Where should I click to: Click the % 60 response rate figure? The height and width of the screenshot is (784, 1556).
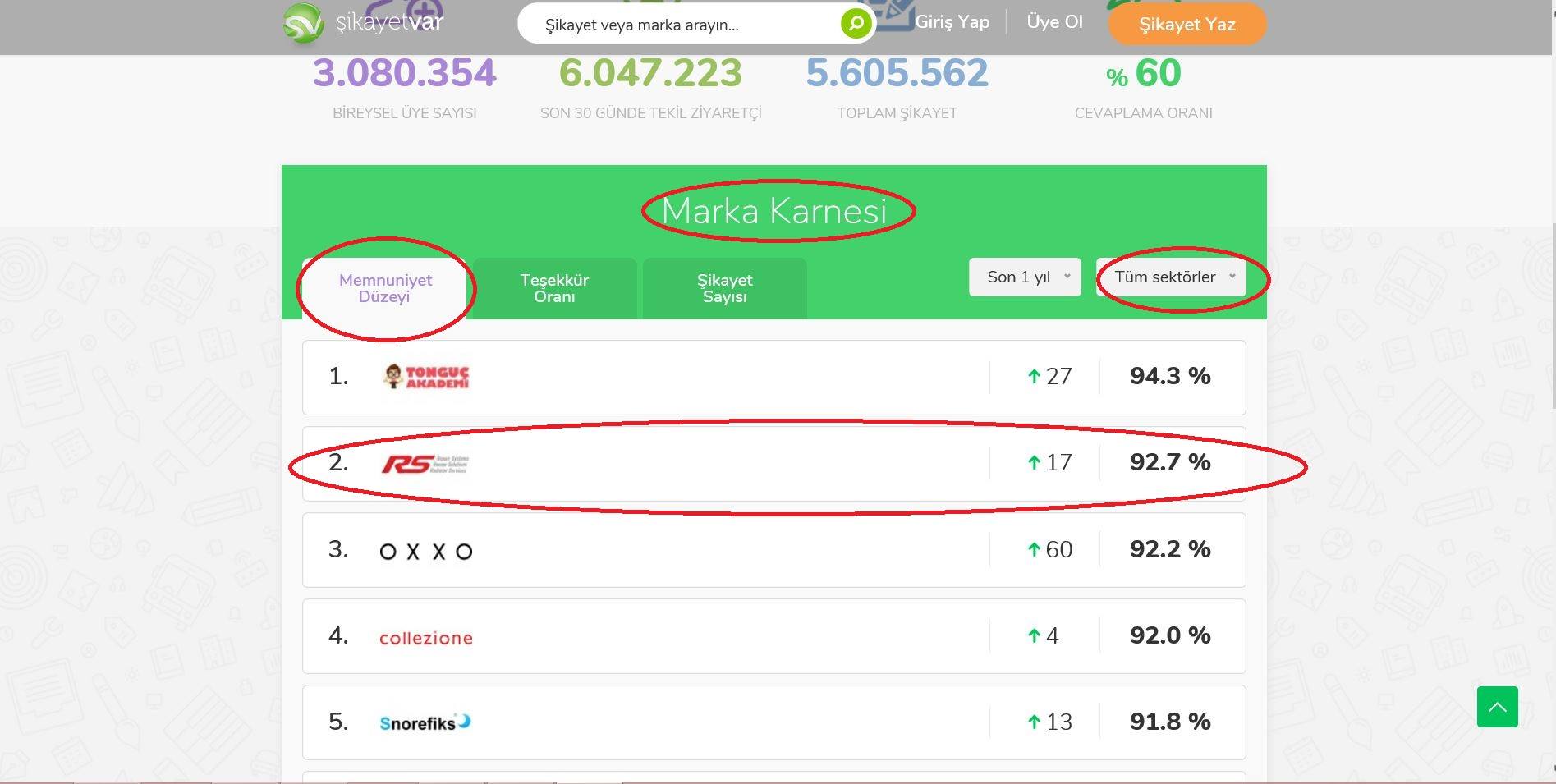(x=1143, y=74)
